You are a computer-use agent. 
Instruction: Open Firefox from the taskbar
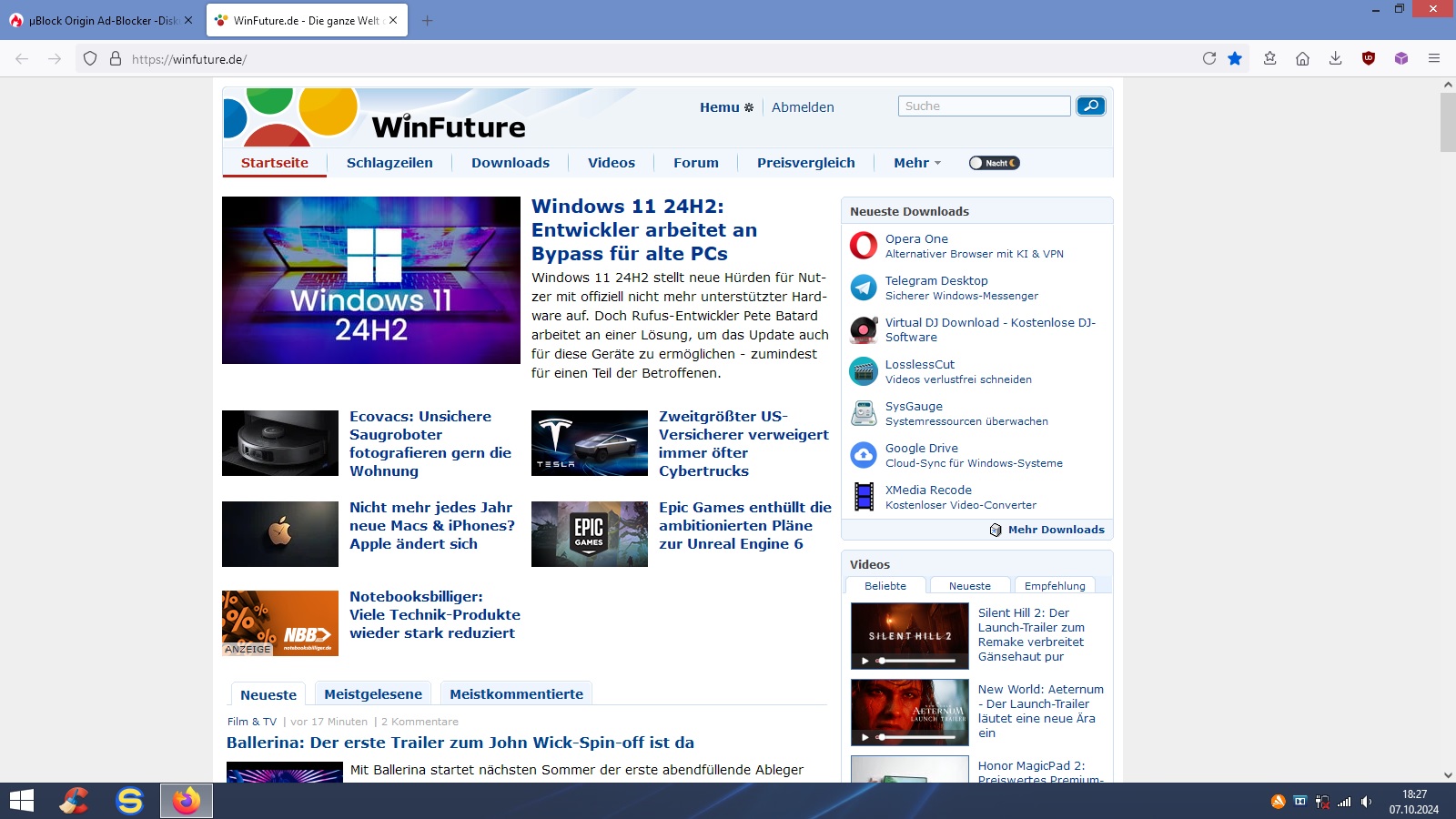click(187, 801)
